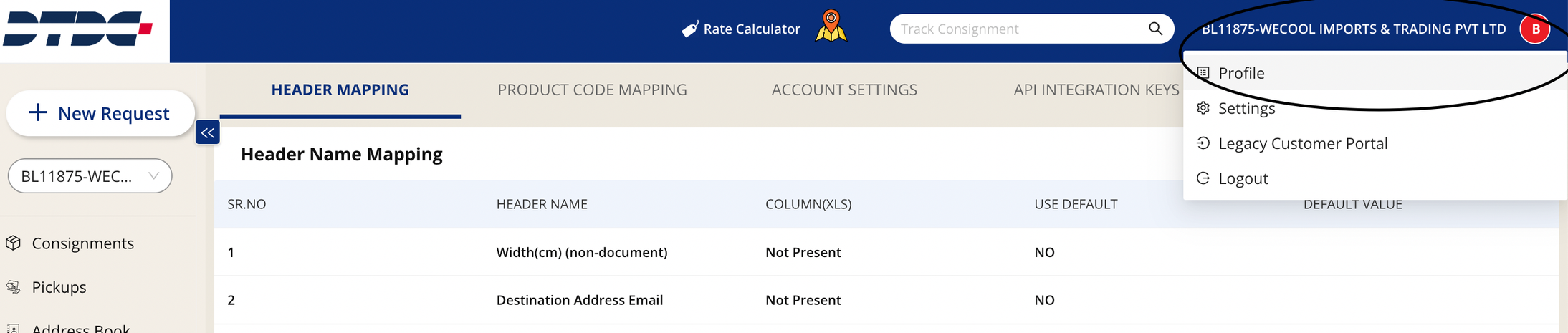1568x333 pixels.
Task: Select Profile from the user menu
Action: pyautogui.click(x=1241, y=73)
